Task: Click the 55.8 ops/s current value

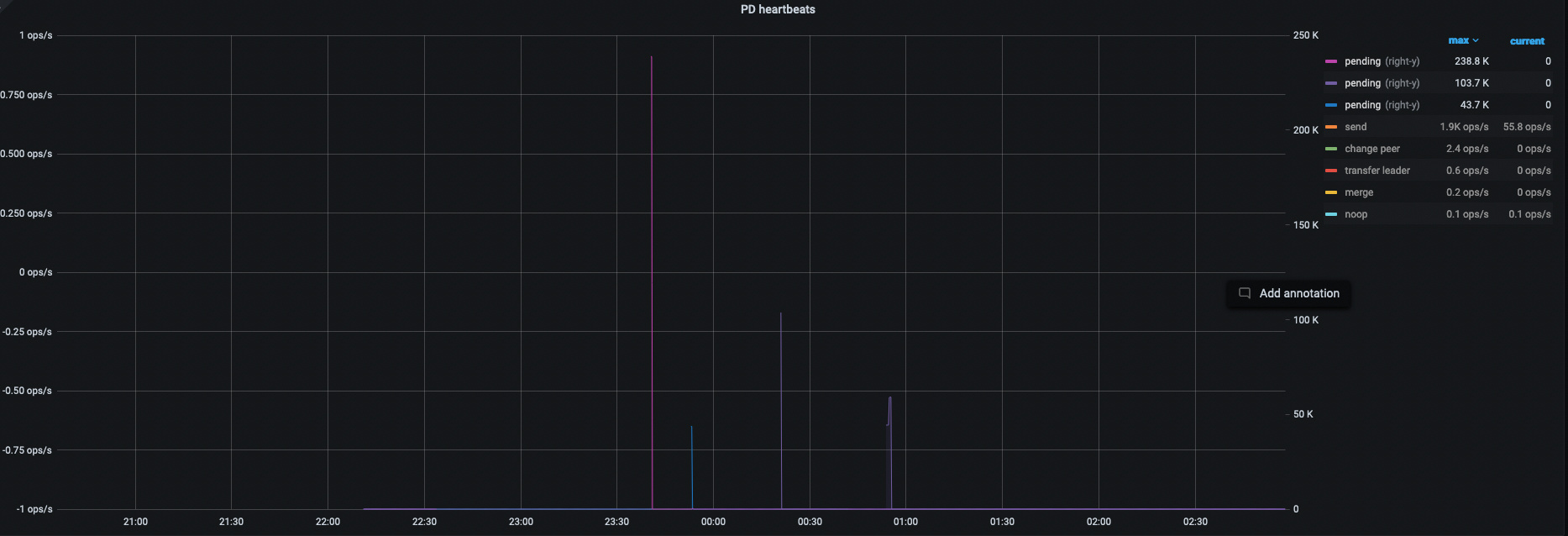Action: click(1527, 127)
